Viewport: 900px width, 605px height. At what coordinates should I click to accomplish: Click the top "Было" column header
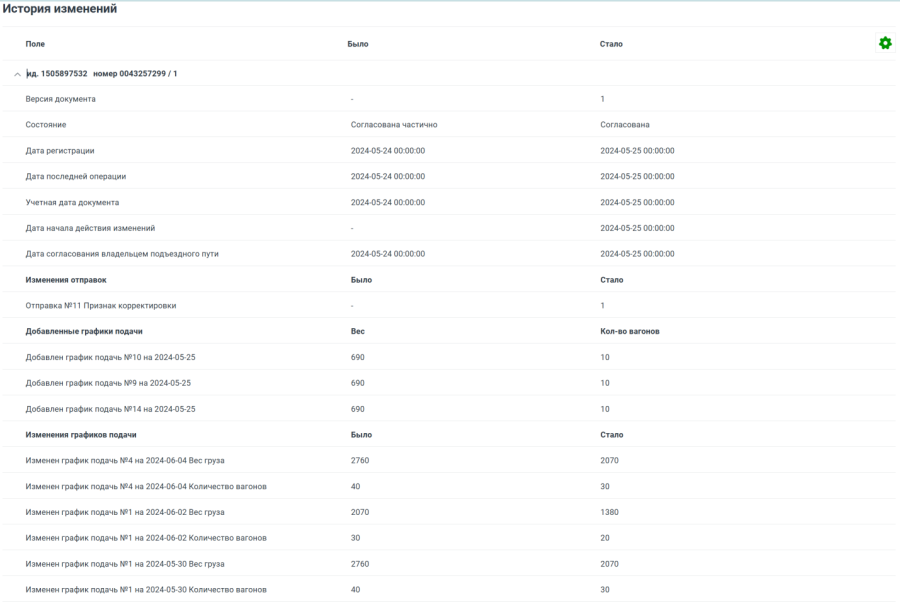coord(359,44)
